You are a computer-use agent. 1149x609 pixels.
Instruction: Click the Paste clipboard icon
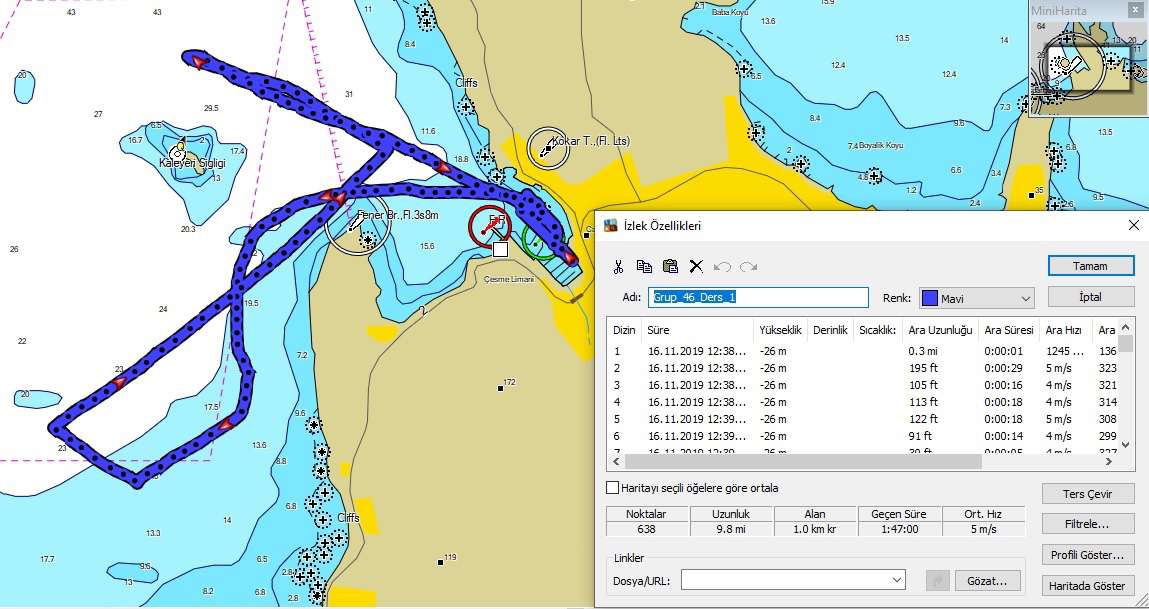point(670,267)
